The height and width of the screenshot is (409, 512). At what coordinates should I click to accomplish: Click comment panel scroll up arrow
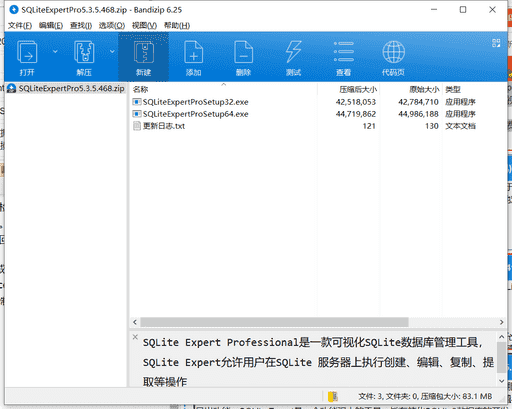[501, 337]
